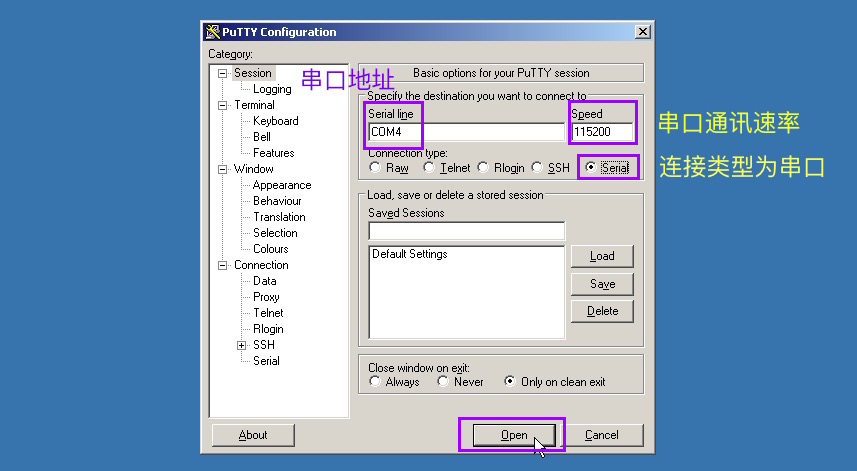Open Bell settings
Viewport: 857px width, 471px height.
tap(262, 137)
